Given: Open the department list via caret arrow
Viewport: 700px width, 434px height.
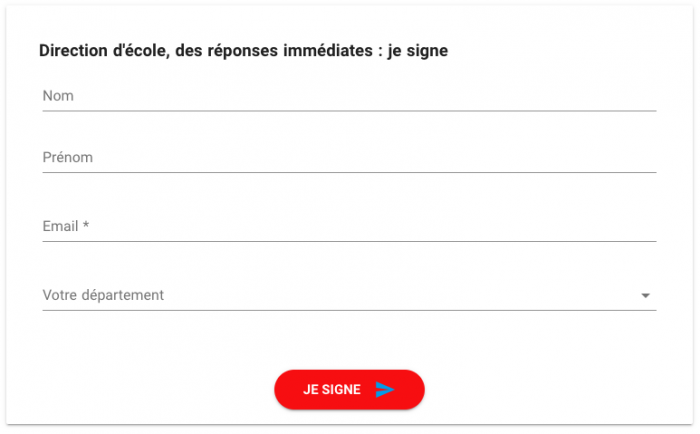Looking at the screenshot, I should [645, 296].
